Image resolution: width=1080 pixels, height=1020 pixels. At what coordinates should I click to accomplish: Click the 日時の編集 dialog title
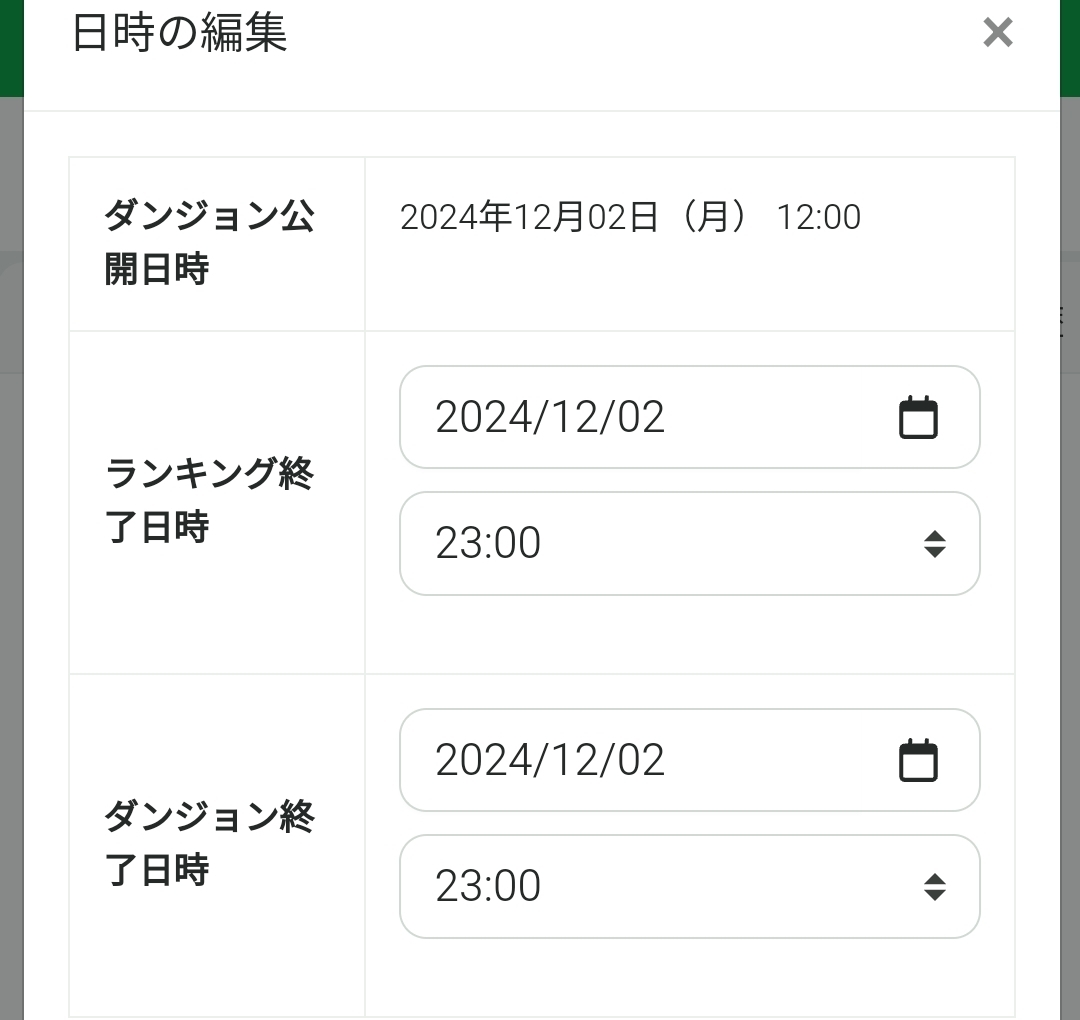[x=180, y=33]
